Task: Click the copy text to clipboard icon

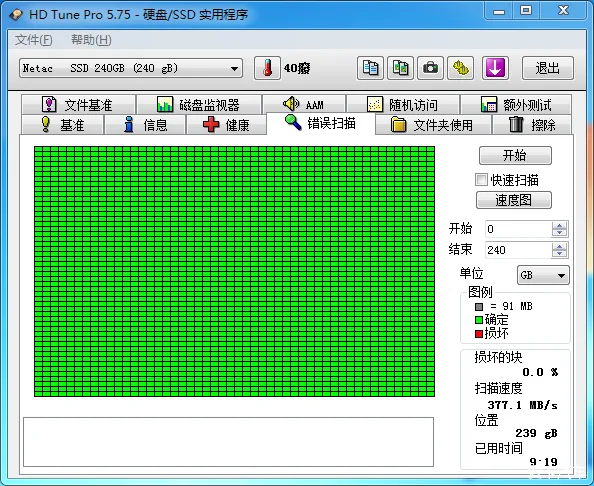Action: tap(370, 68)
